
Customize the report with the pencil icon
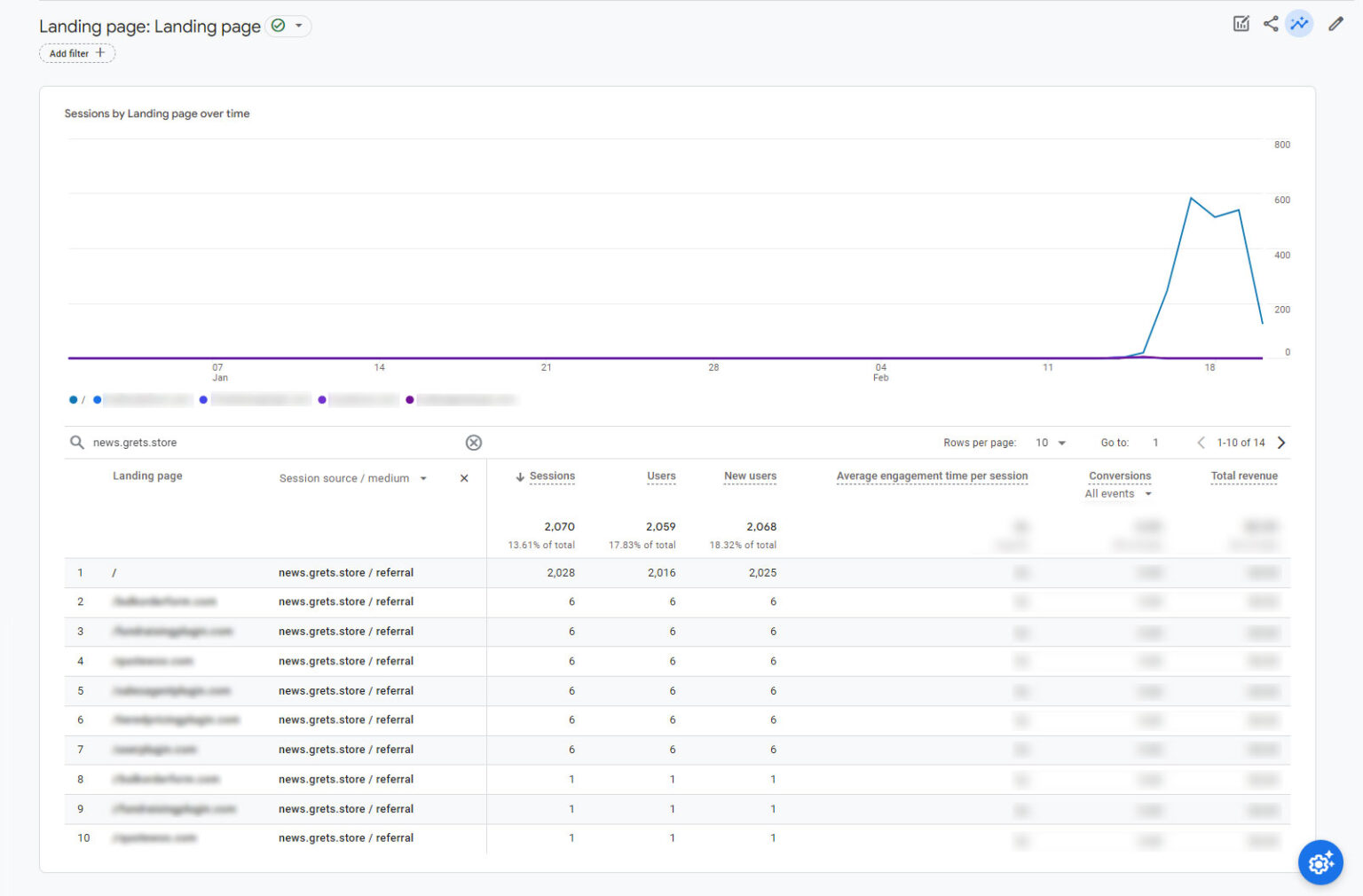coord(1335,24)
